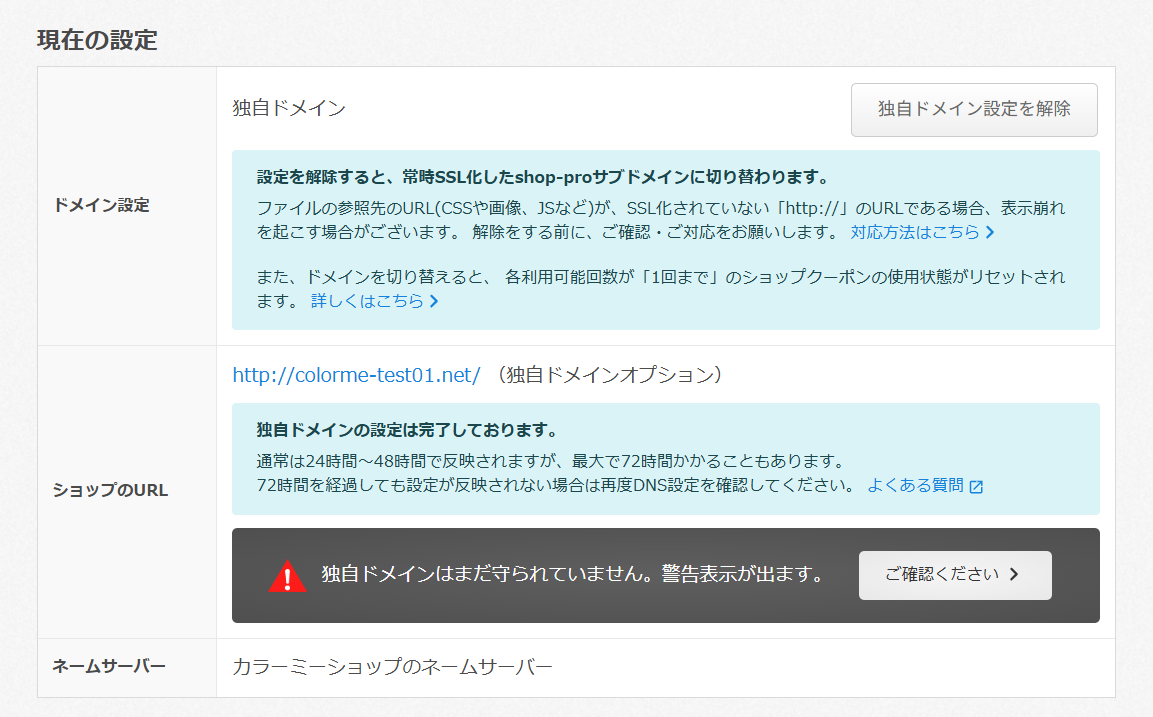This screenshot has height=717, width=1153.
Task: Click the （独自ドメインオプション） label text
Action: click(608, 375)
